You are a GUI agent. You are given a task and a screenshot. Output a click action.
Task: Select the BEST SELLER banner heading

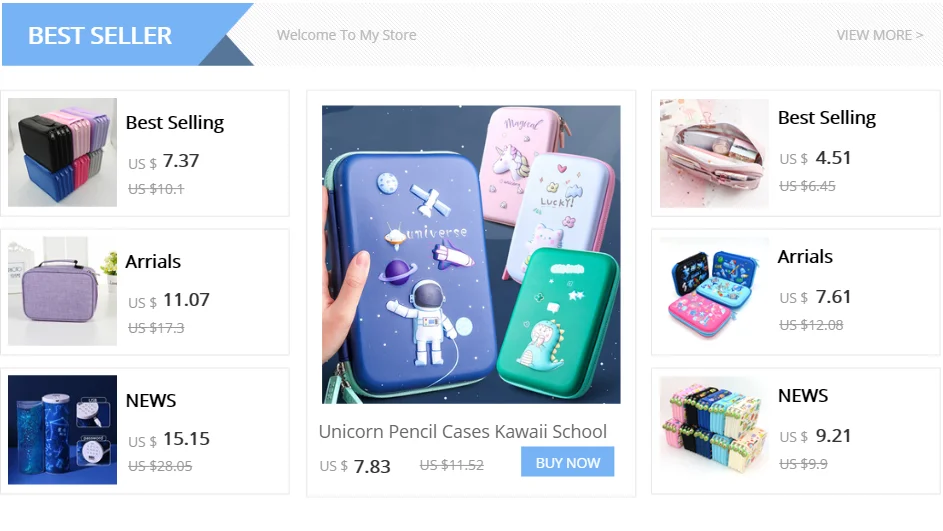[100, 35]
